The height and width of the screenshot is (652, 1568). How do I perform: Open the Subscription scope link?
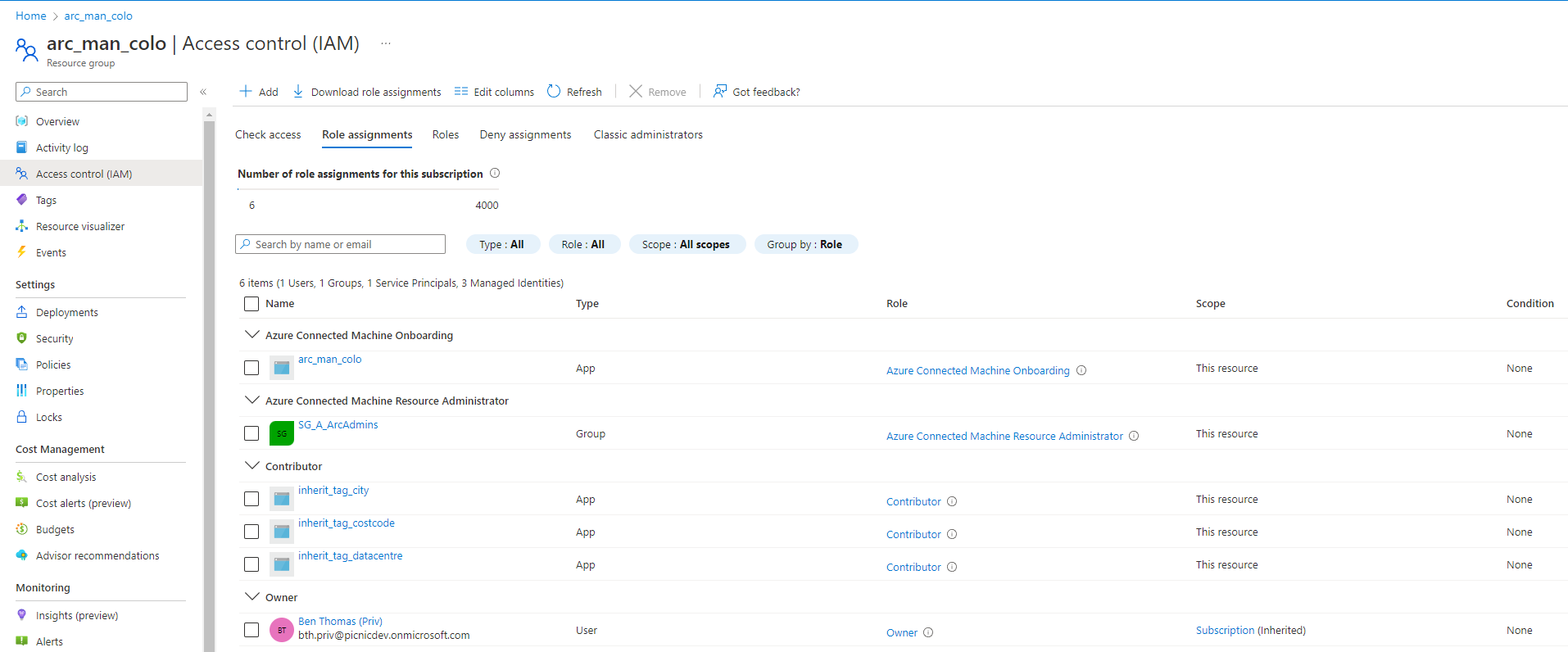1225,630
